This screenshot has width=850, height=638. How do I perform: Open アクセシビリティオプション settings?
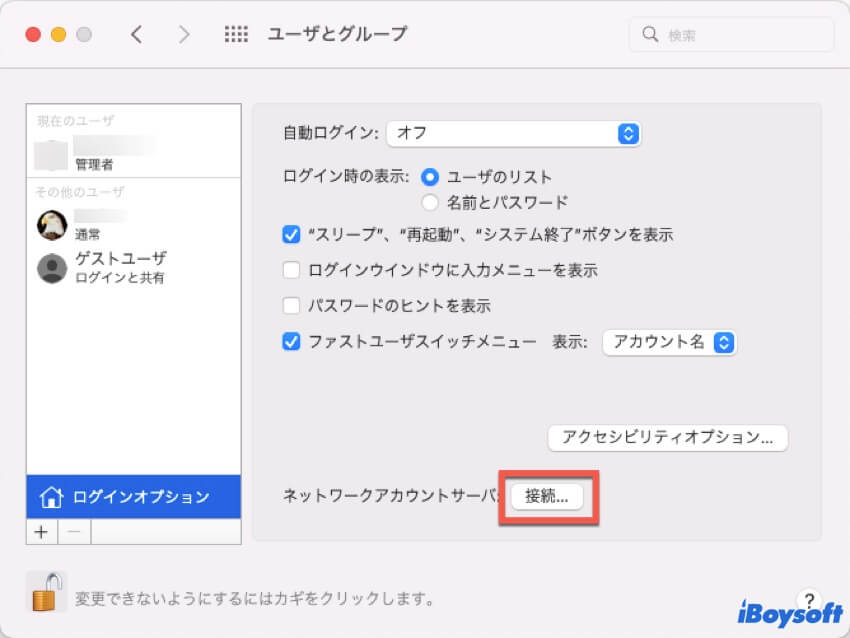pos(667,437)
